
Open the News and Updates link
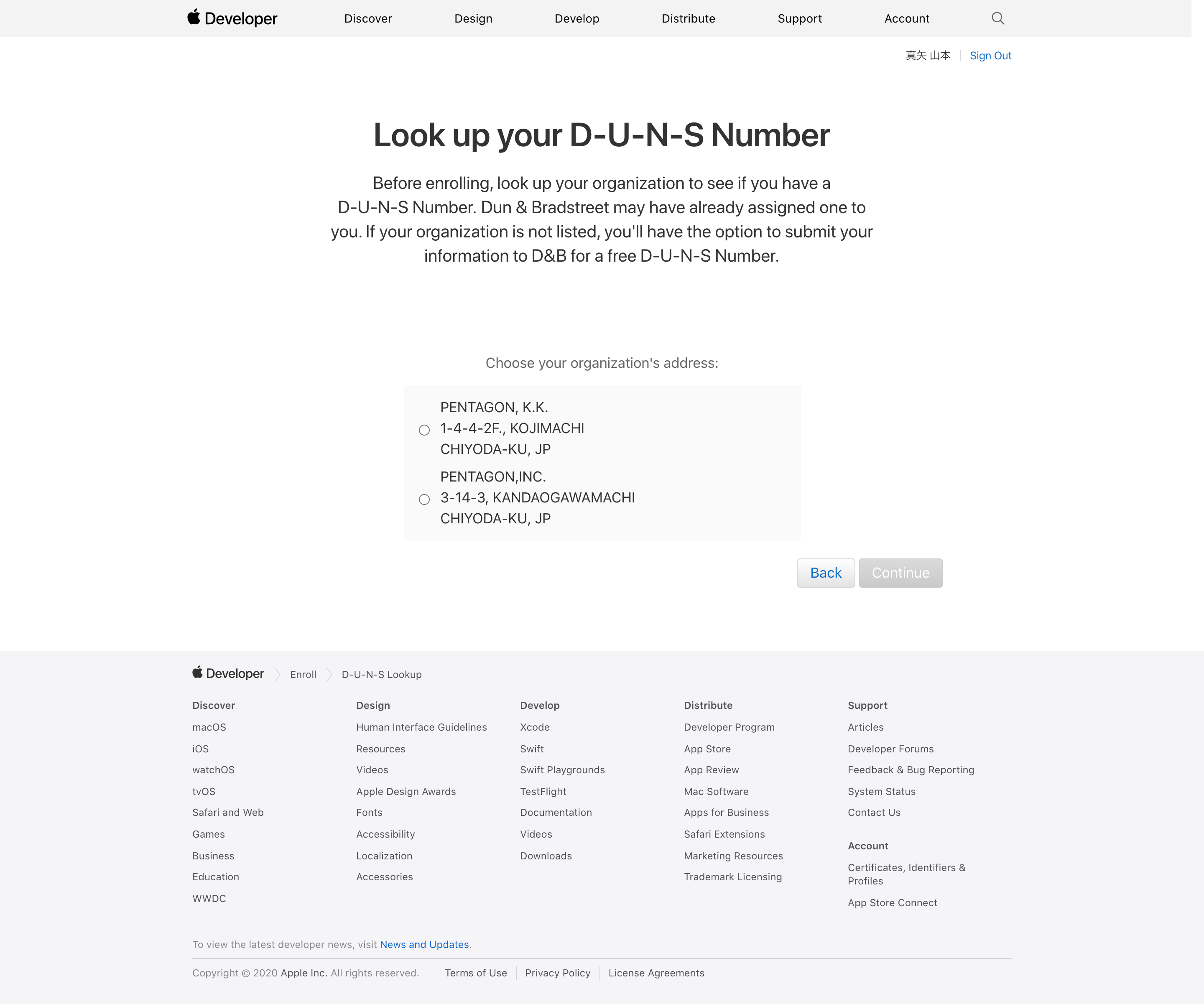pyautogui.click(x=424, y=944)
